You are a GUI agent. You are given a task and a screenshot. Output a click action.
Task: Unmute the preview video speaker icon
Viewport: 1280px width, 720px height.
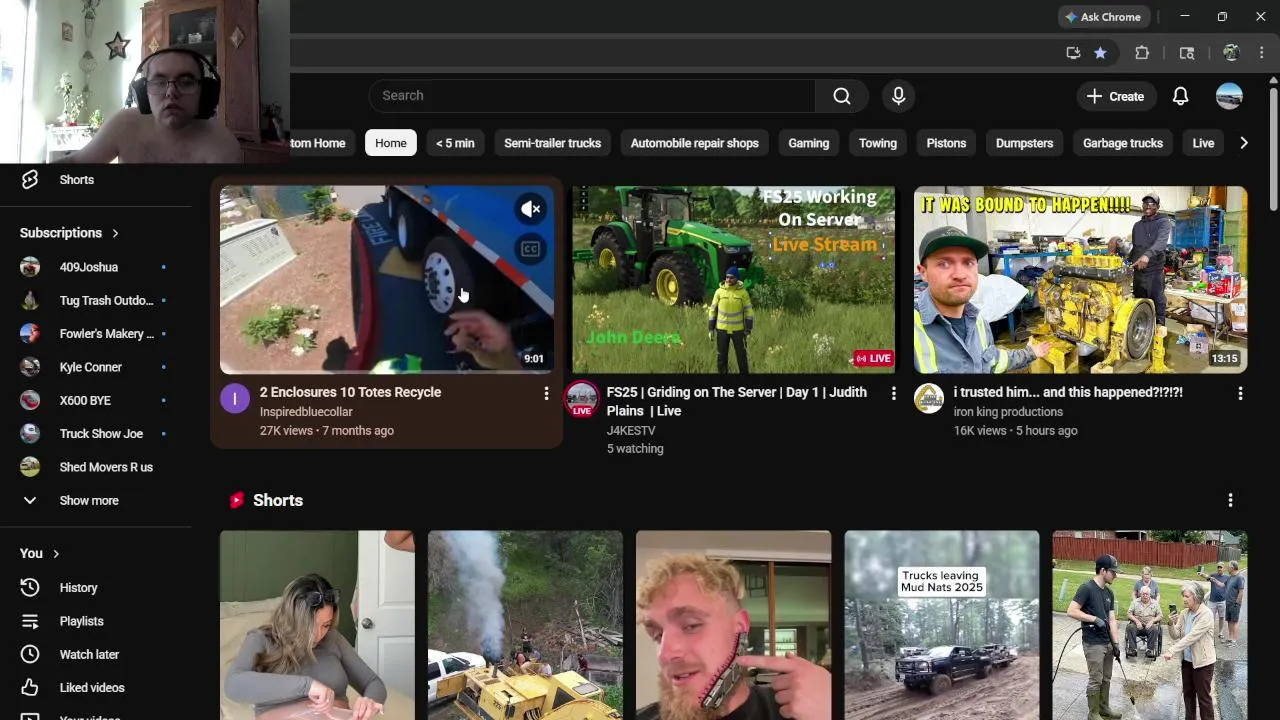pyautogui.click(x=531, y=209)
